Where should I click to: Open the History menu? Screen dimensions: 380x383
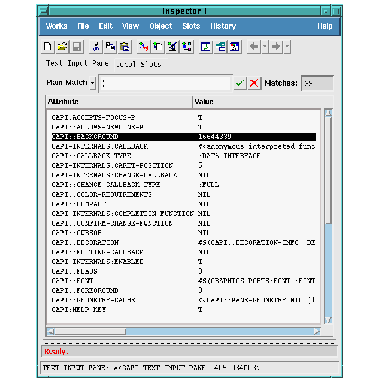coord(223,26)
